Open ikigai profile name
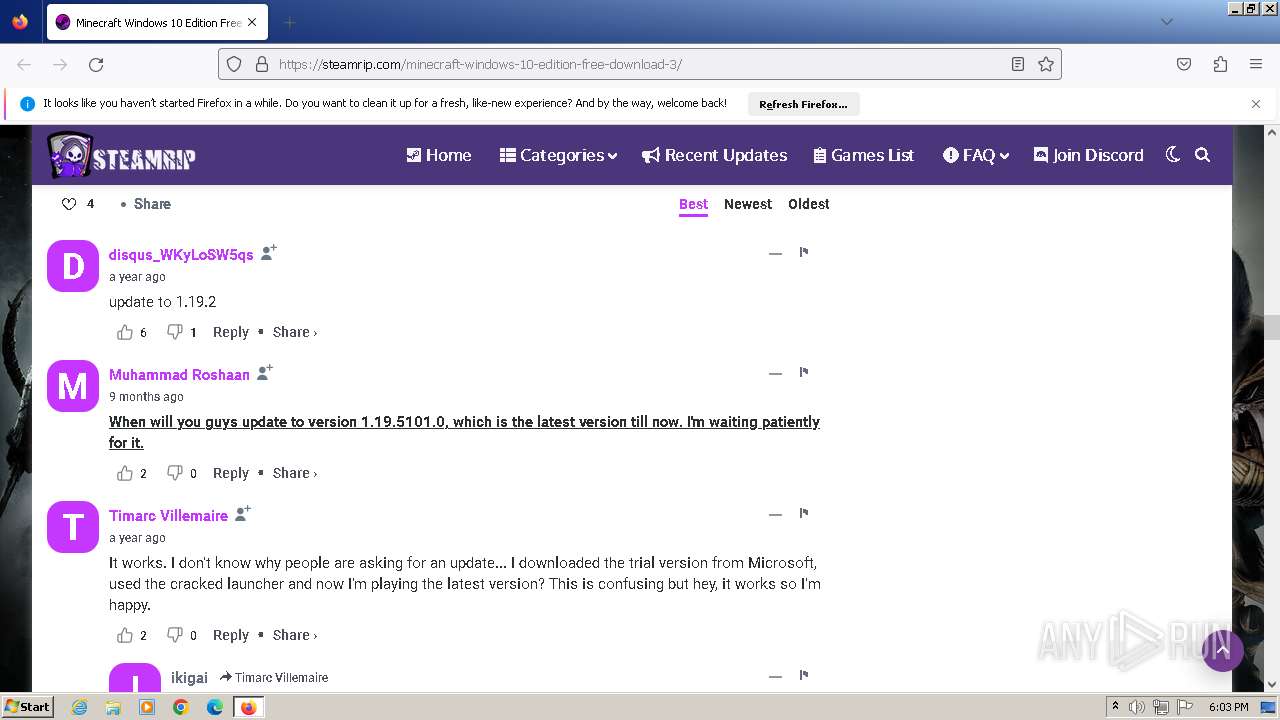Screen dimensions: 1280x720 tap(189, 678)
